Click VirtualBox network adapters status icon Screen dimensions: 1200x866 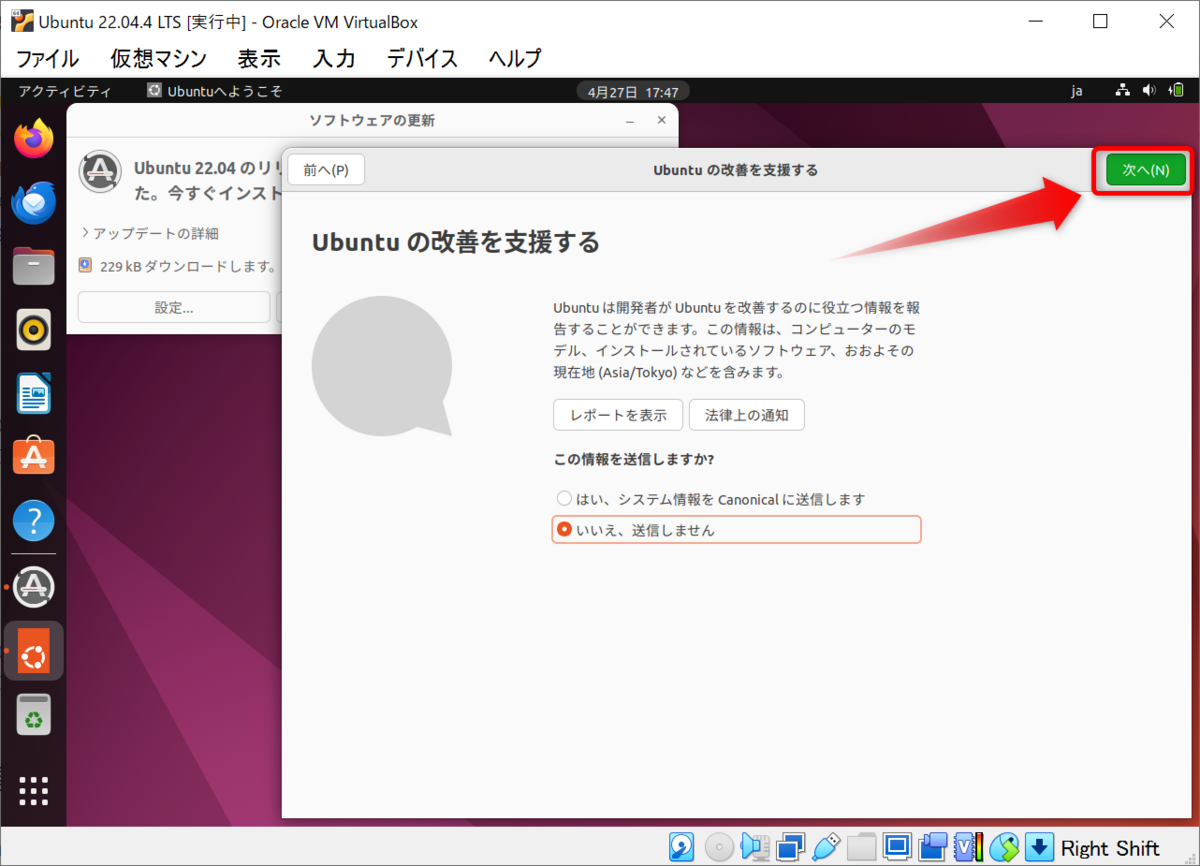[x=791, y=848]
